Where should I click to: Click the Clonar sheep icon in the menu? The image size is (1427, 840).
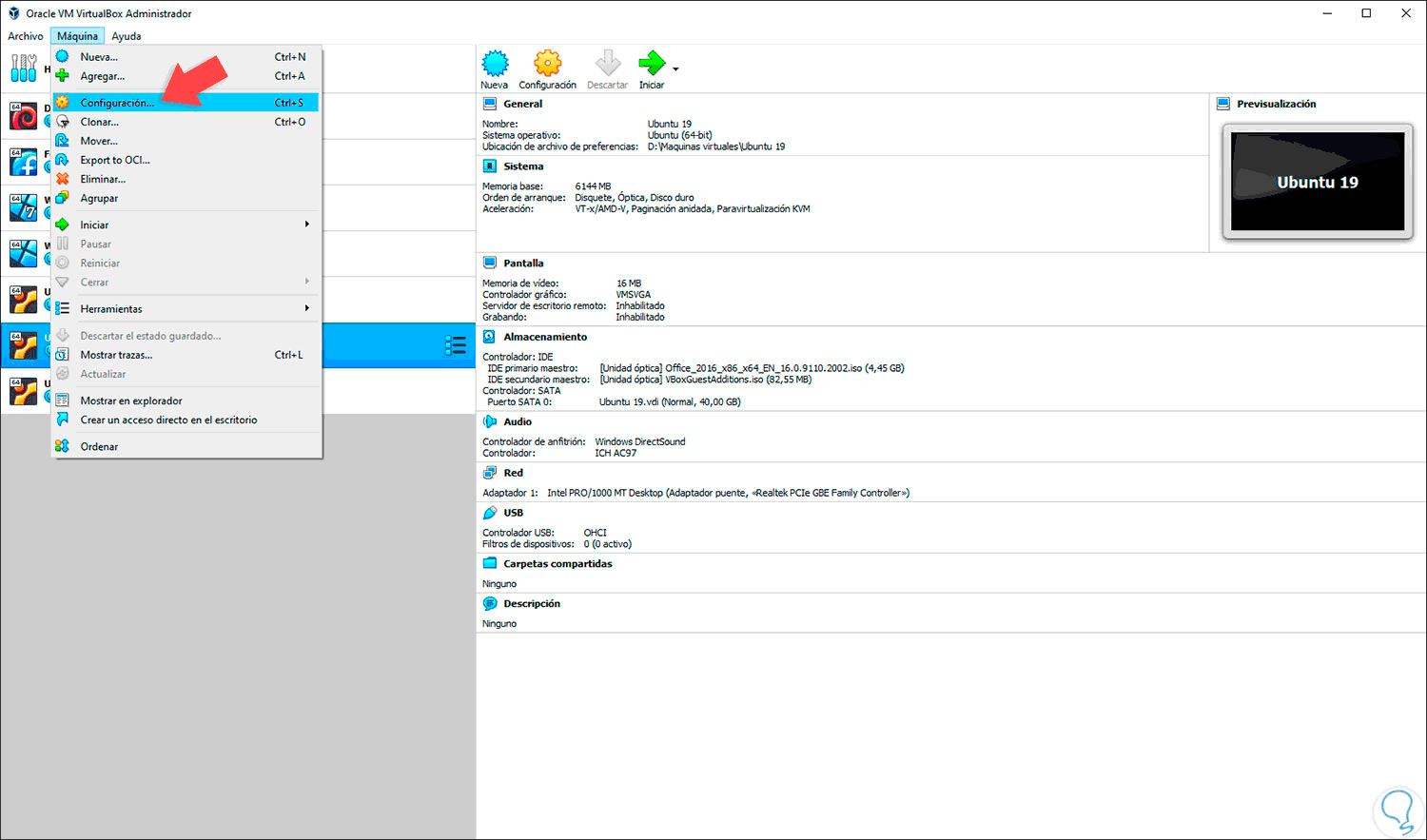point(63,122)
